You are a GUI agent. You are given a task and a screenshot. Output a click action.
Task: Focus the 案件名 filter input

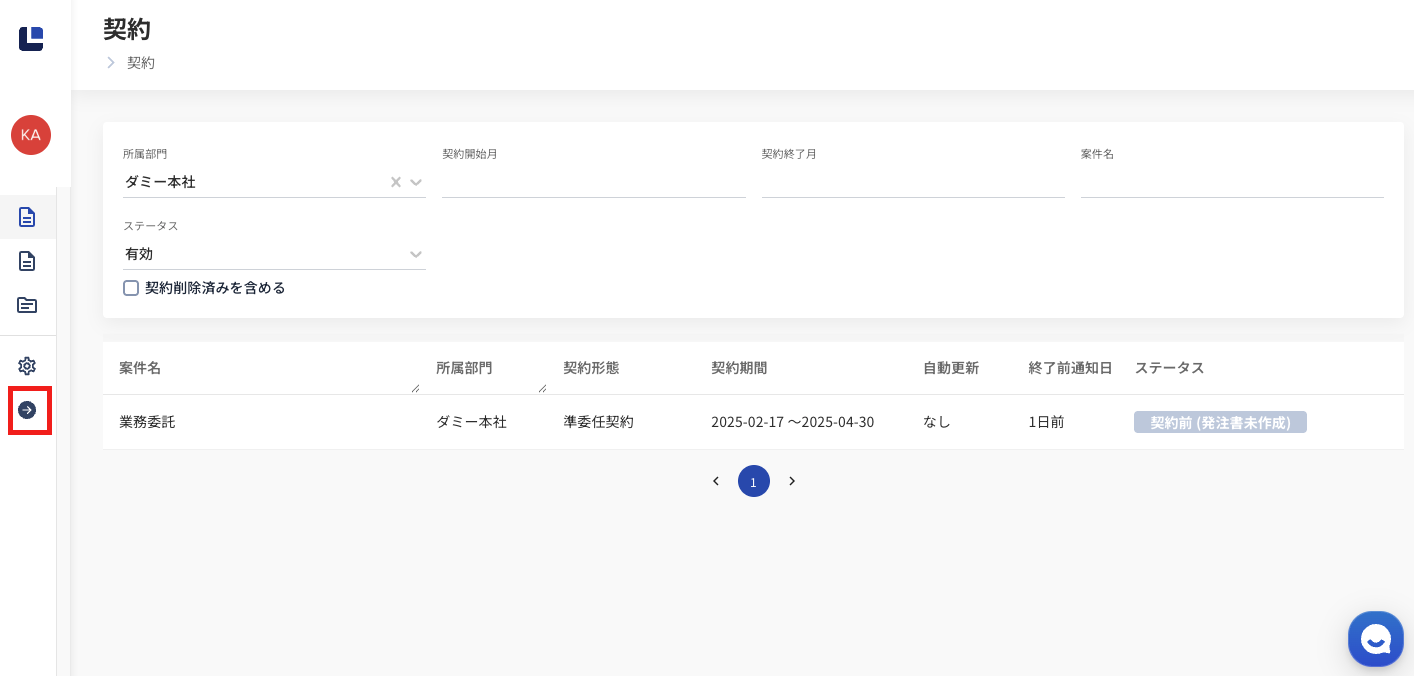(x=1231, y=182)
